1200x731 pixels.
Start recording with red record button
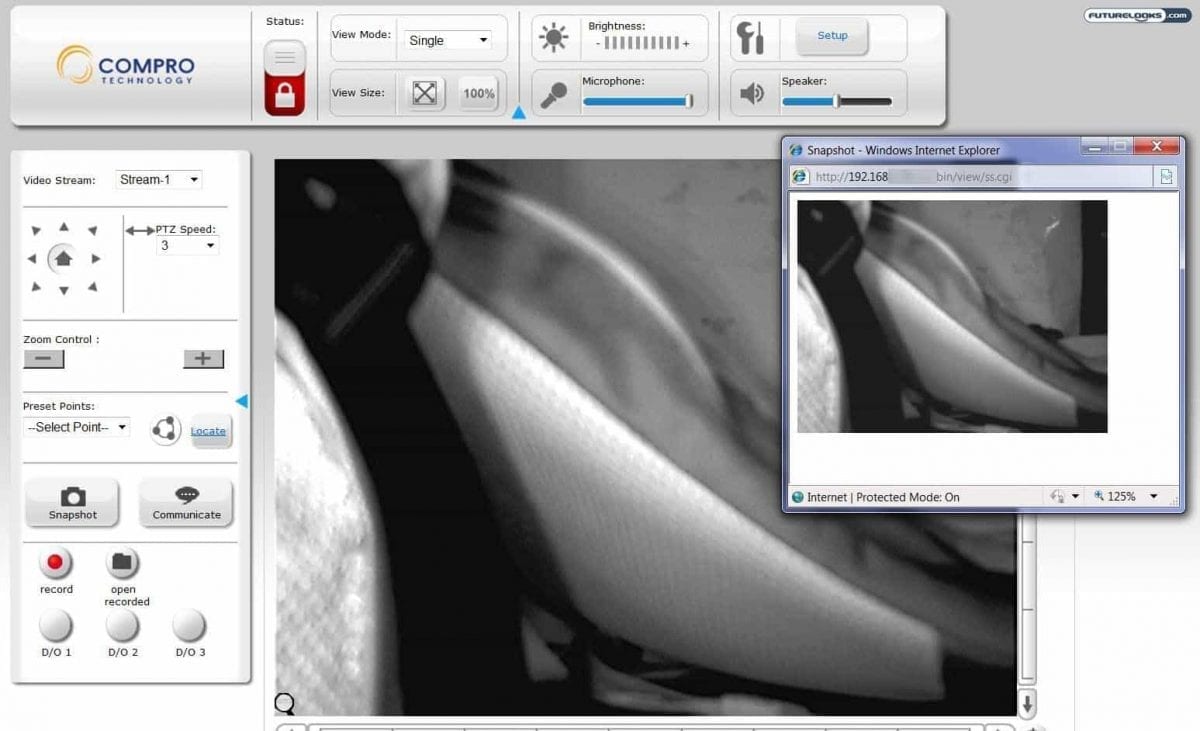pos(55,563)
